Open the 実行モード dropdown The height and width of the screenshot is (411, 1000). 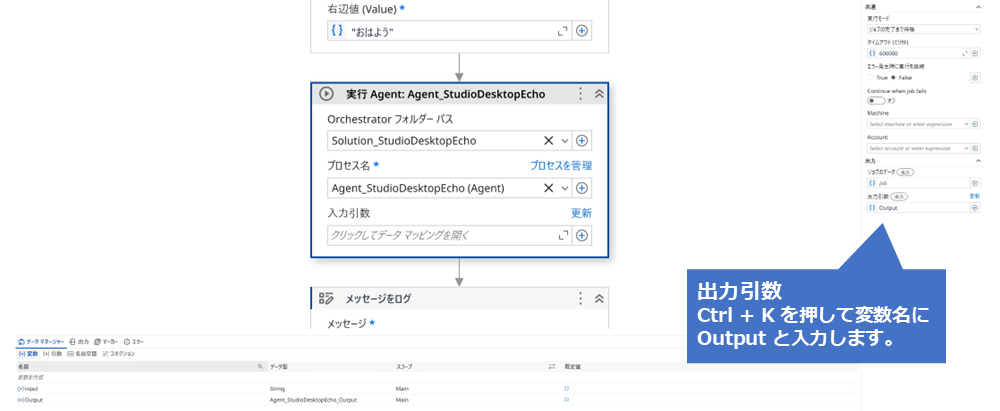(918, 30)
